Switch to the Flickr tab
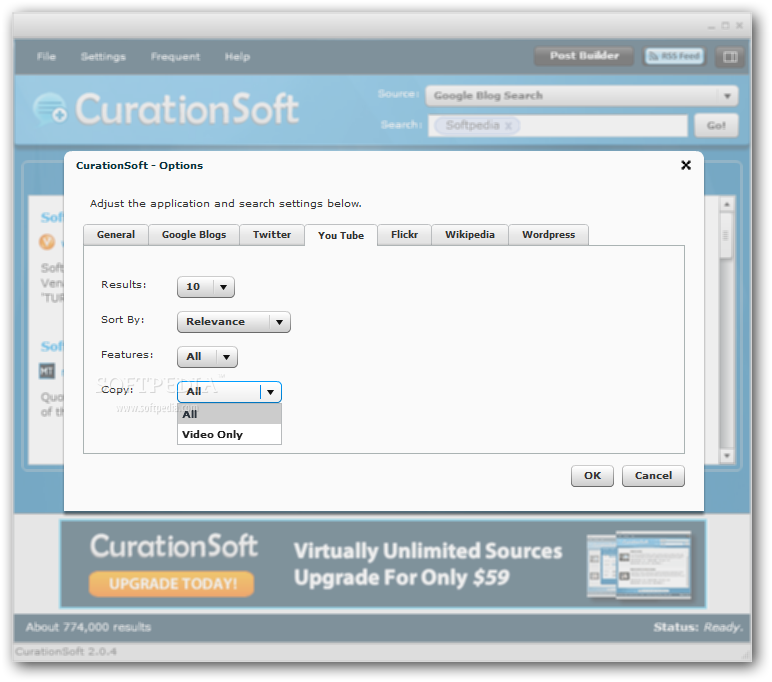772x682 pixels. coord(404,235)
